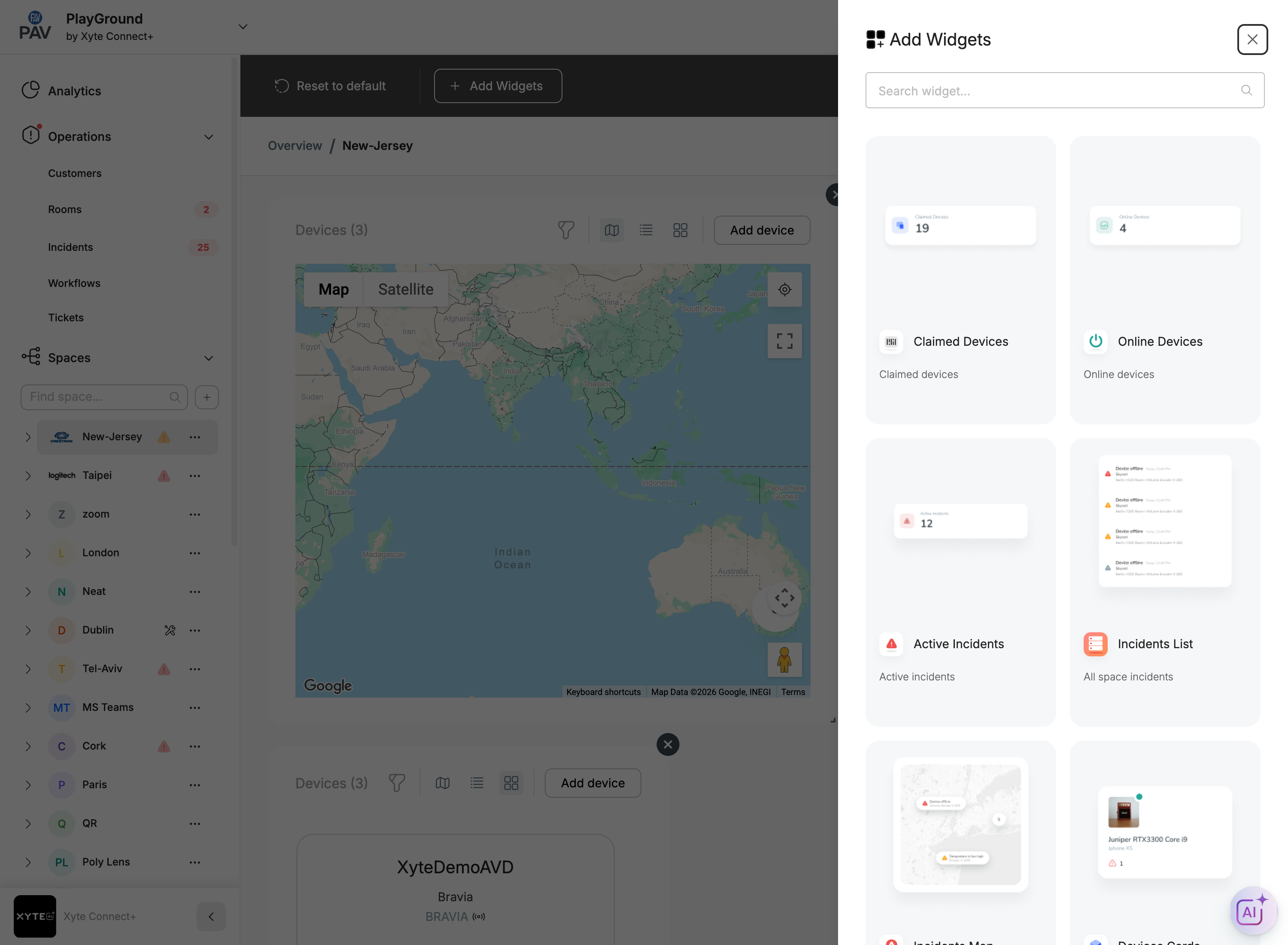Switch top Devices widget to grid view
The height and width of the screenshot is (945, 1288).
[x=680, y=230]
